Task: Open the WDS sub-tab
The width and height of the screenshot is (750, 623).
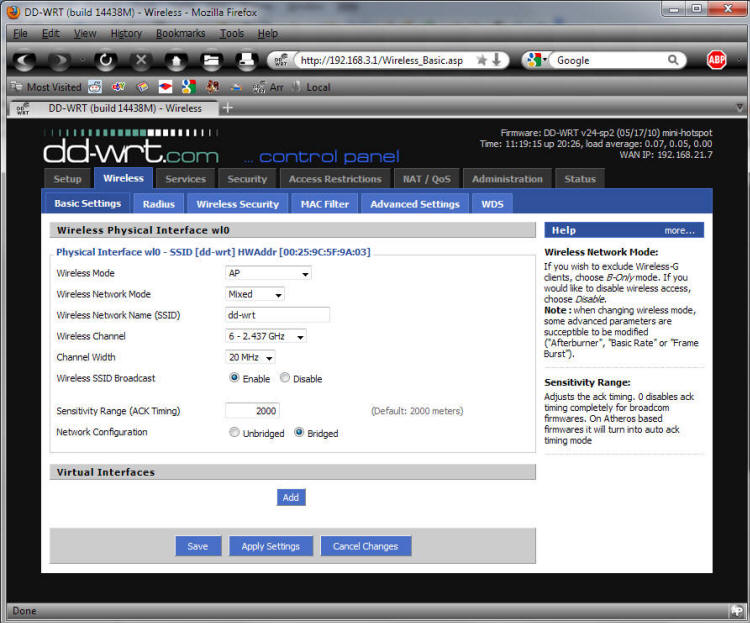Action: tap(492, 204)
